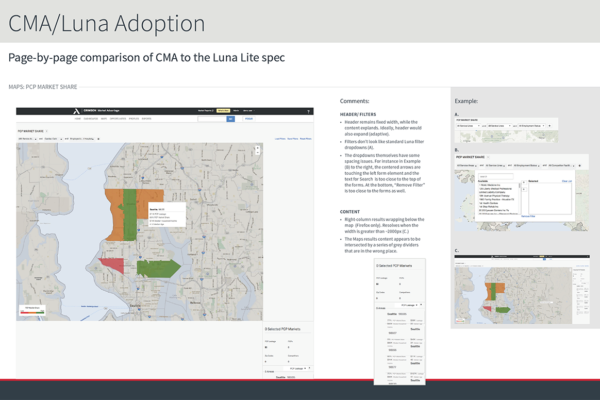Open the MAPS navigation item
The width and height of the screenshot is (600, 400).
[x=104, y=119]
